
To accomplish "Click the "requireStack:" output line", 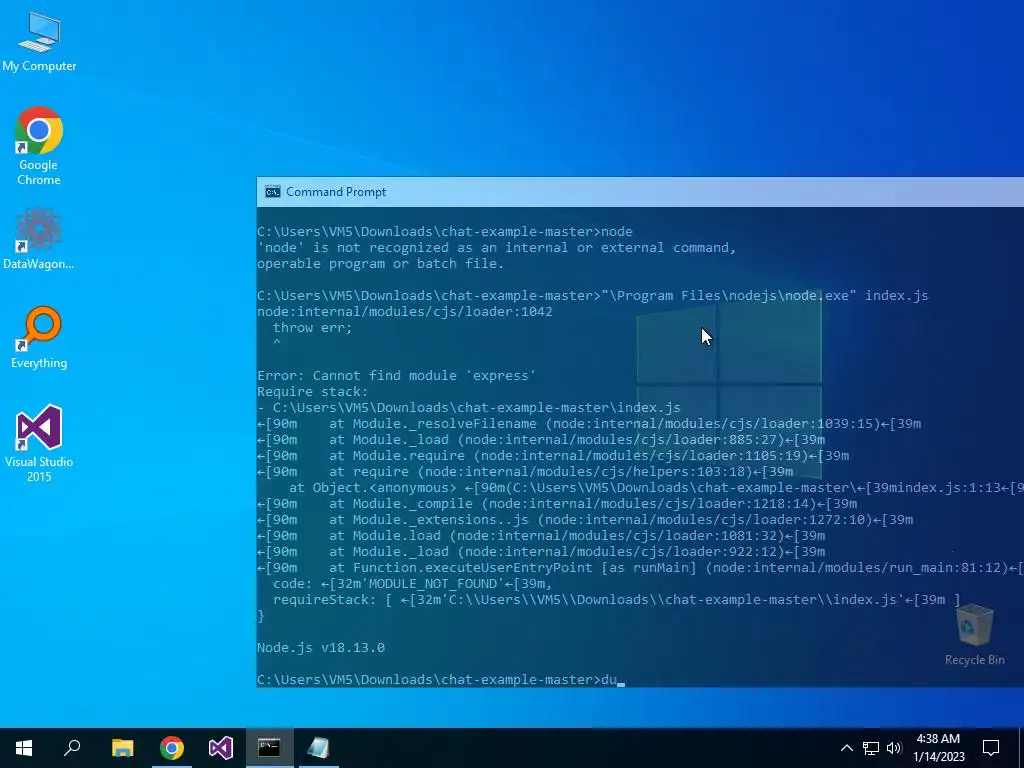I will tap(616, 600).
